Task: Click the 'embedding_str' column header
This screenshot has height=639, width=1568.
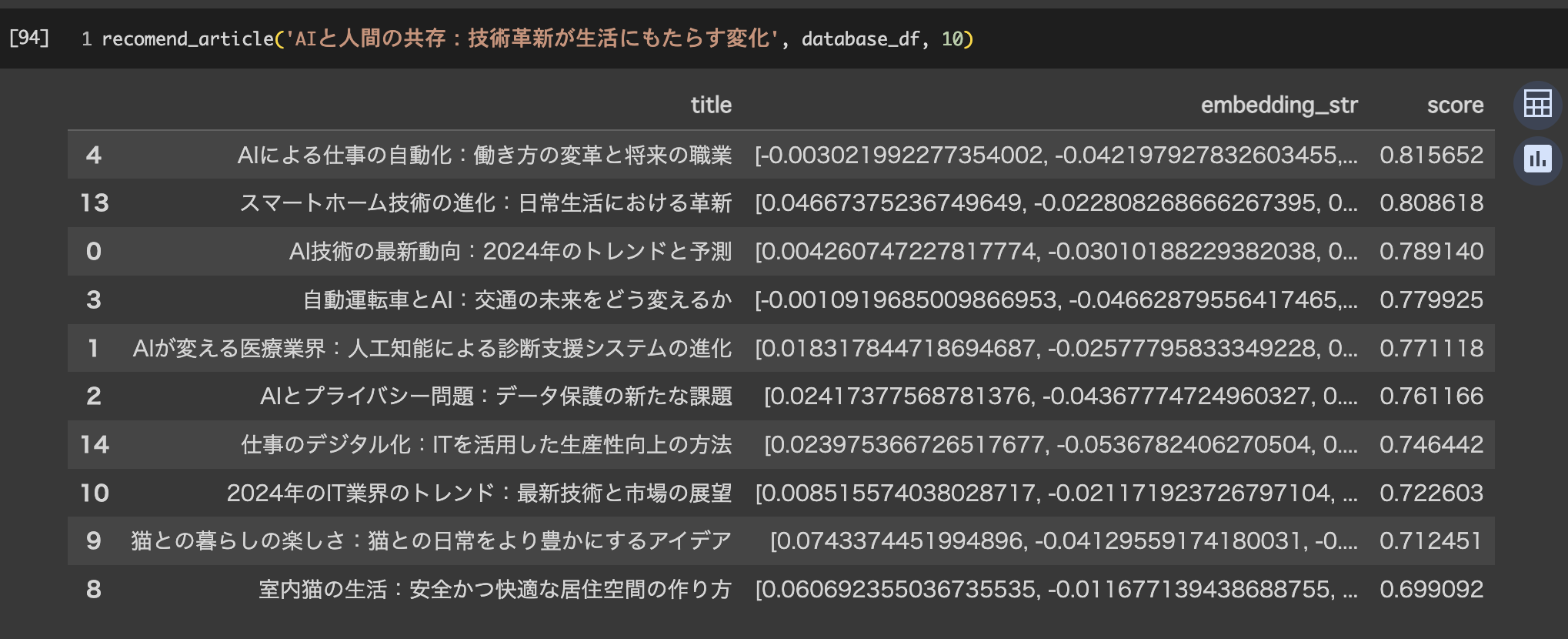Action: (1279, 105)
